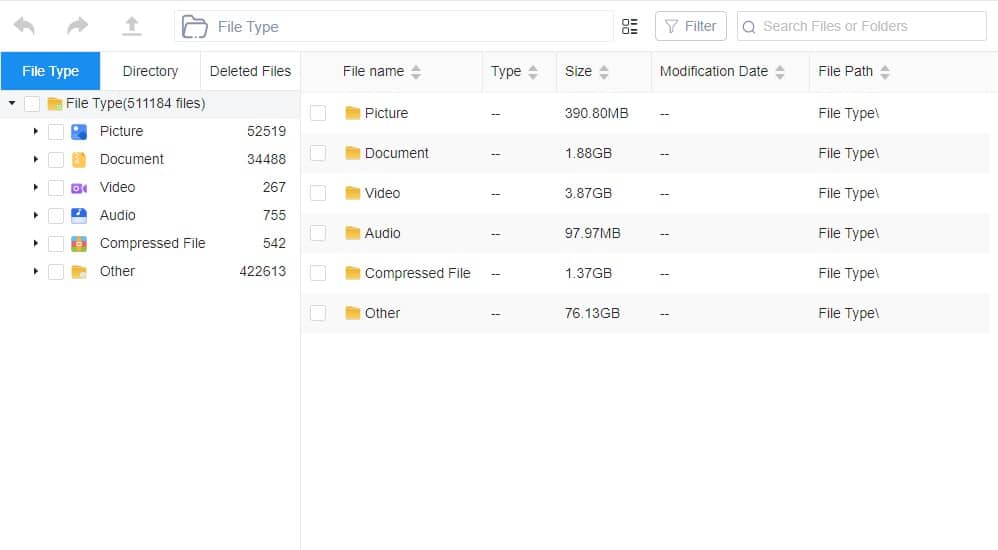Open the Deleted Files tab
998x550 pixels.
point(250,71)
